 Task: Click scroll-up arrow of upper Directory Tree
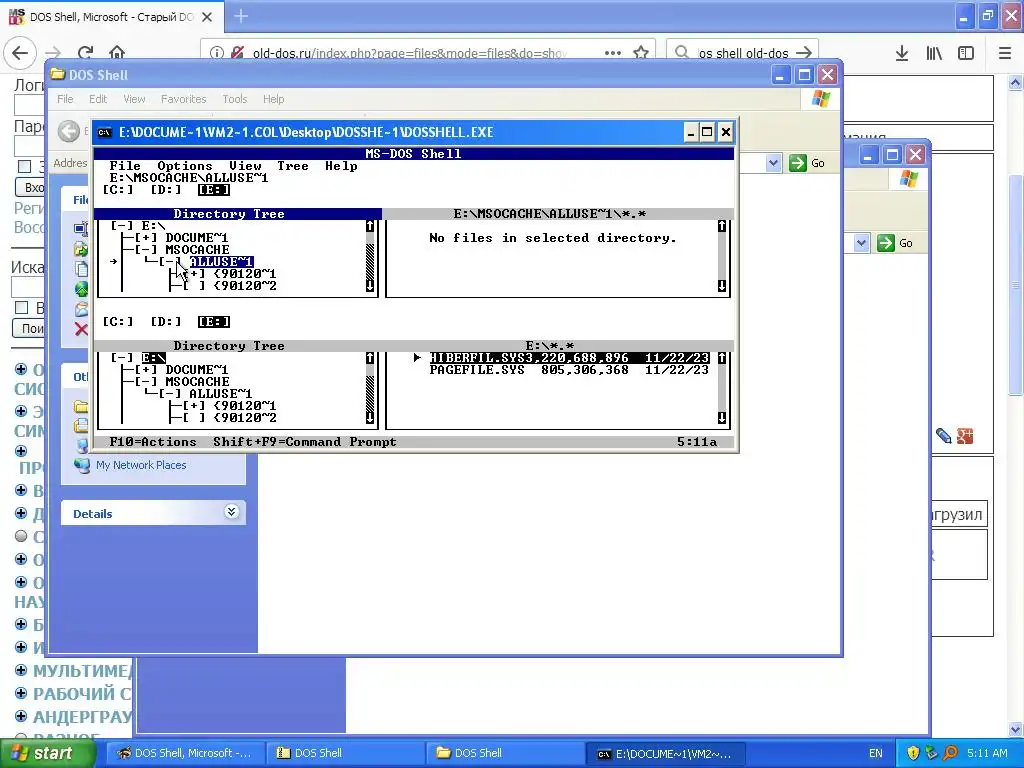370,226
